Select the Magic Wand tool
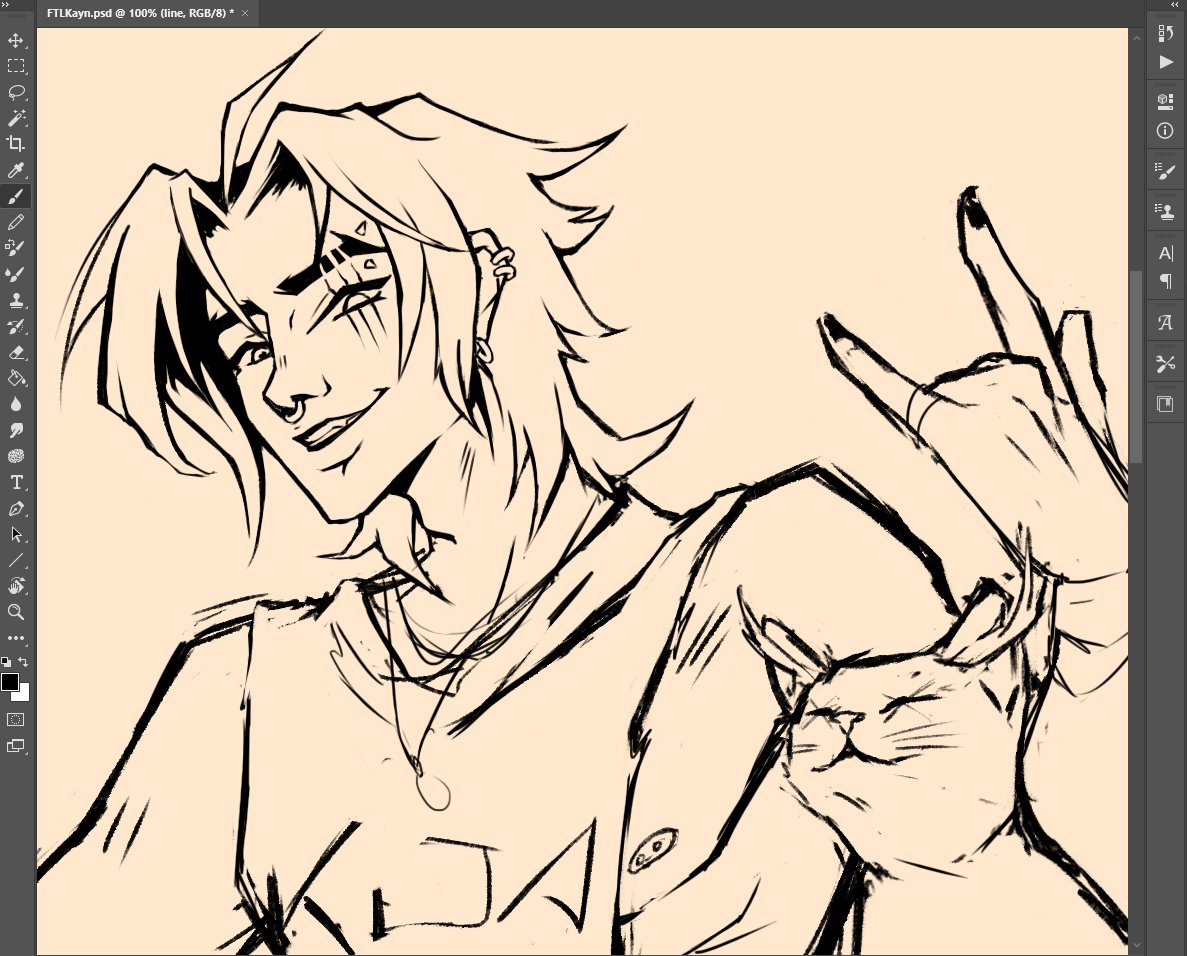Screen dimensions: 1187x956 click(16, 118)
